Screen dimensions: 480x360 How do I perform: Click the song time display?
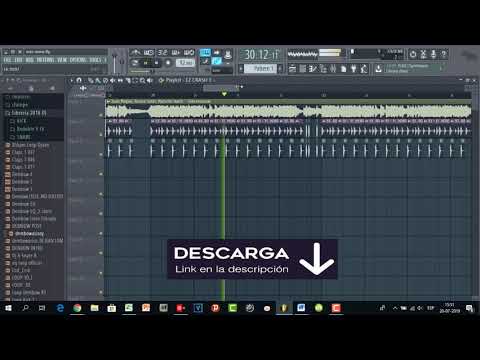[x=261, y=54]
